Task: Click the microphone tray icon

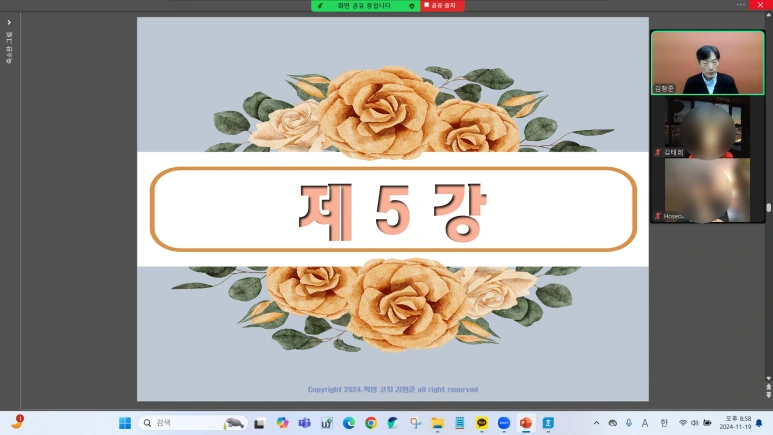Action: 629,423
